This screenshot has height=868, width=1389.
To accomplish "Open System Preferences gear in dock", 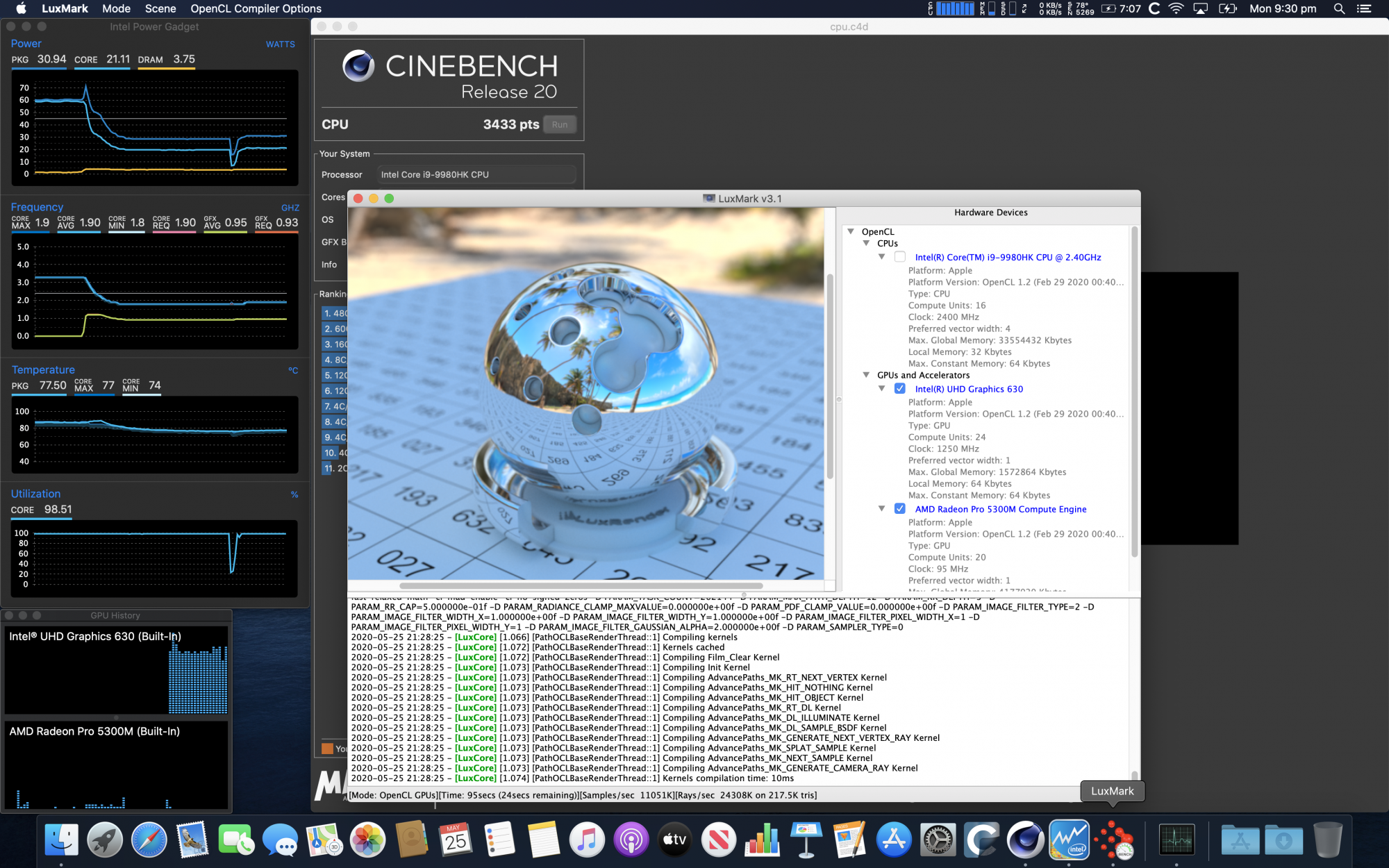I will point(938,840).
